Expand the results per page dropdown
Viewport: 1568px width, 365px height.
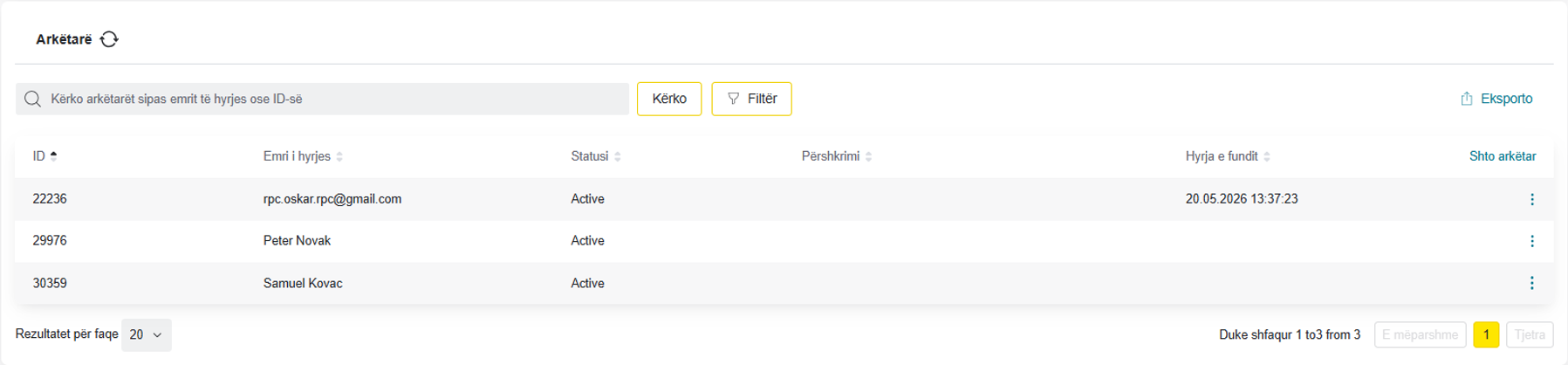(x=147, y=334)
